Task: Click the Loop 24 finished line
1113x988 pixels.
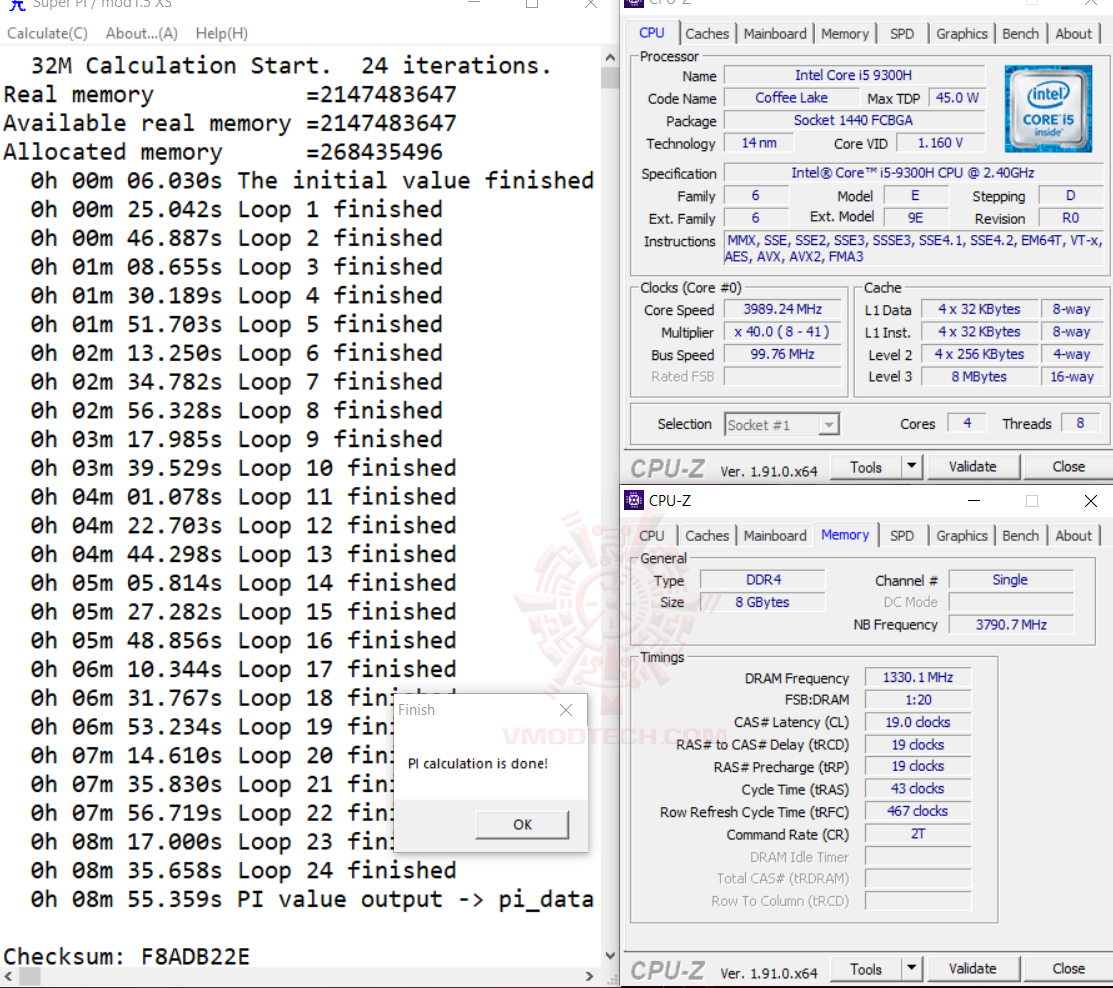Action: 243,870
